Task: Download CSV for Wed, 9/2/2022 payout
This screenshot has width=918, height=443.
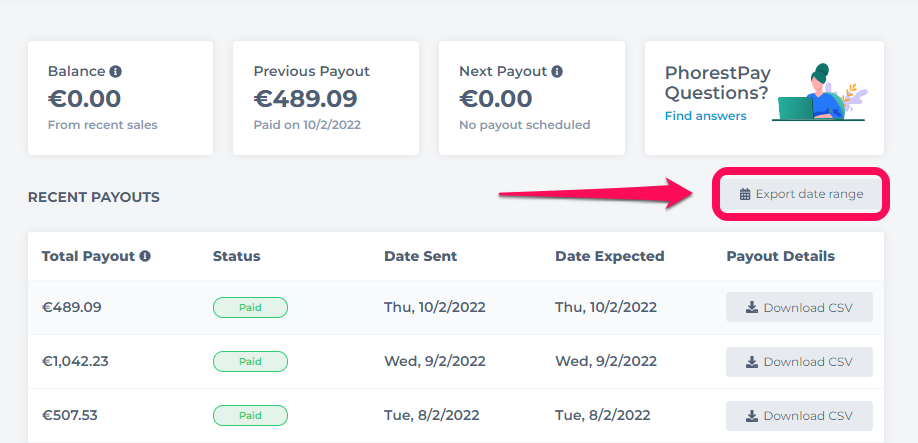Action: click(799, 362)
